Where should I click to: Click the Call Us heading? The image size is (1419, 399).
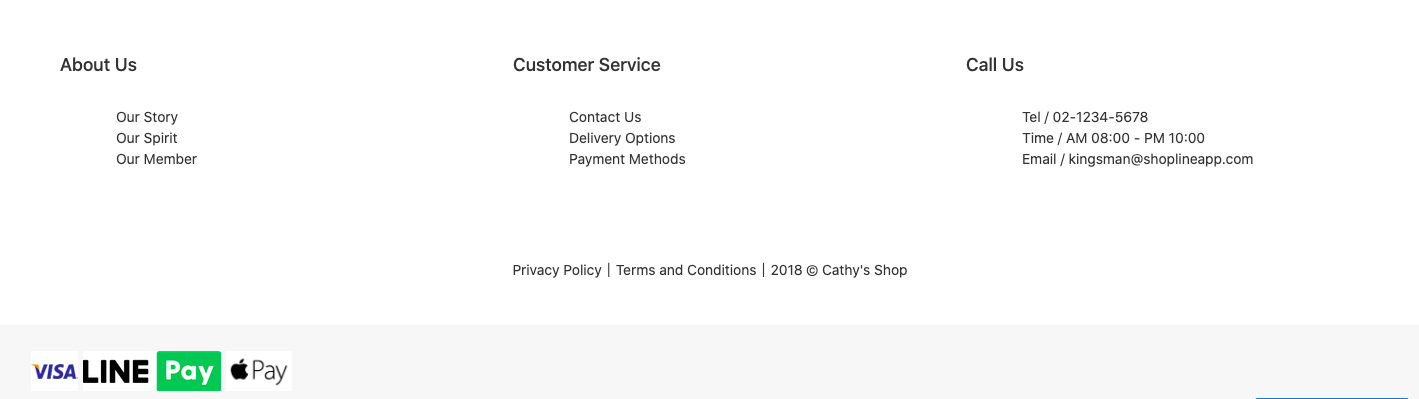pyautogui.click(x=995, y=65)
